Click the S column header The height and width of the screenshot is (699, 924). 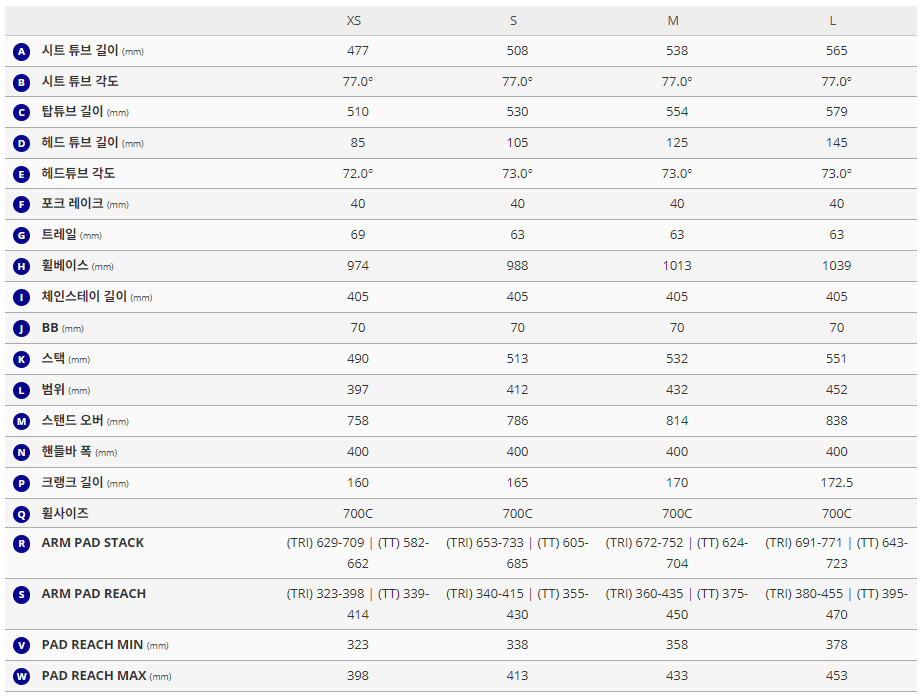coord(514,21)
